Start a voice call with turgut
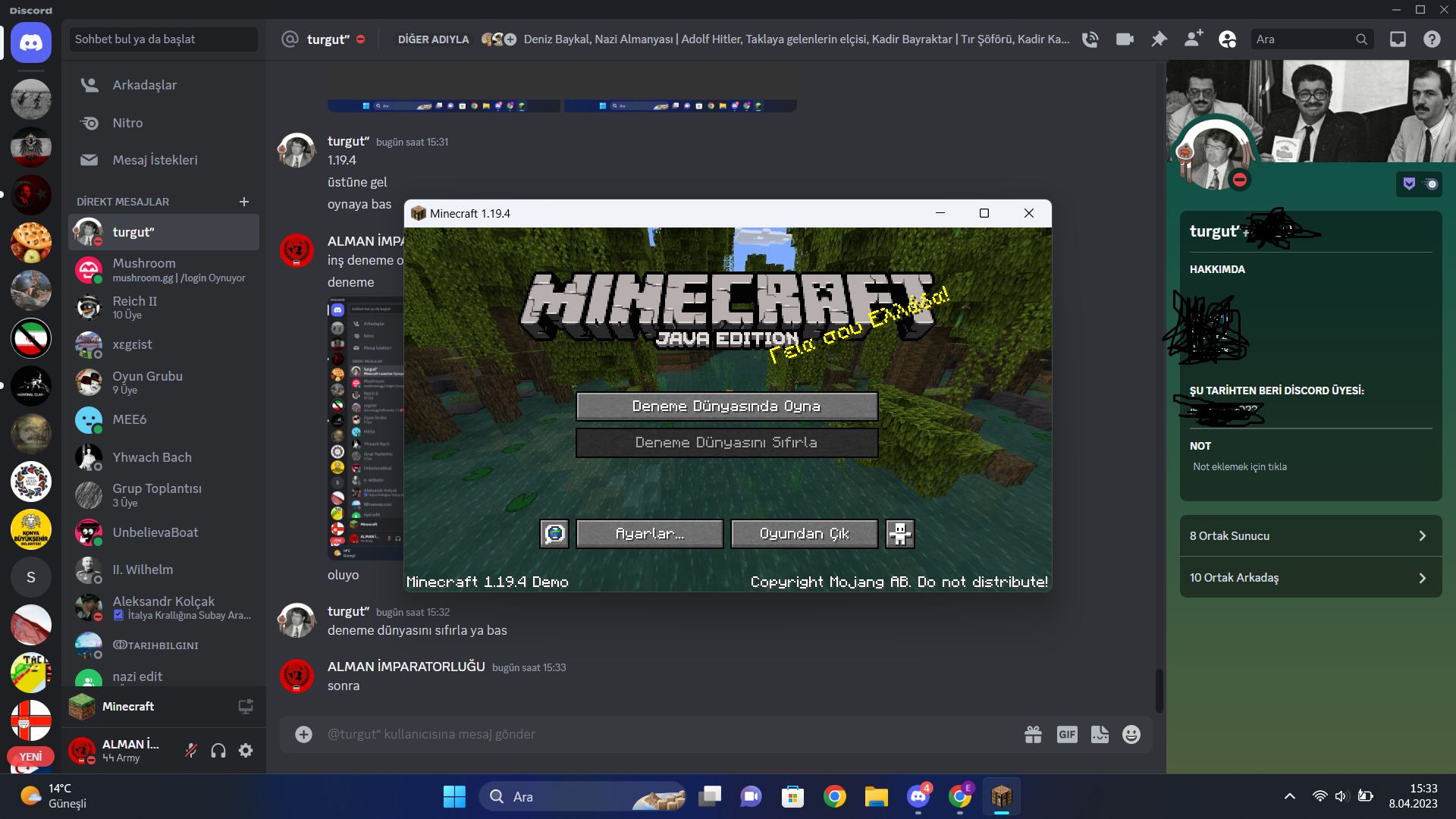1456x819 pixels. coord(1090,39)
